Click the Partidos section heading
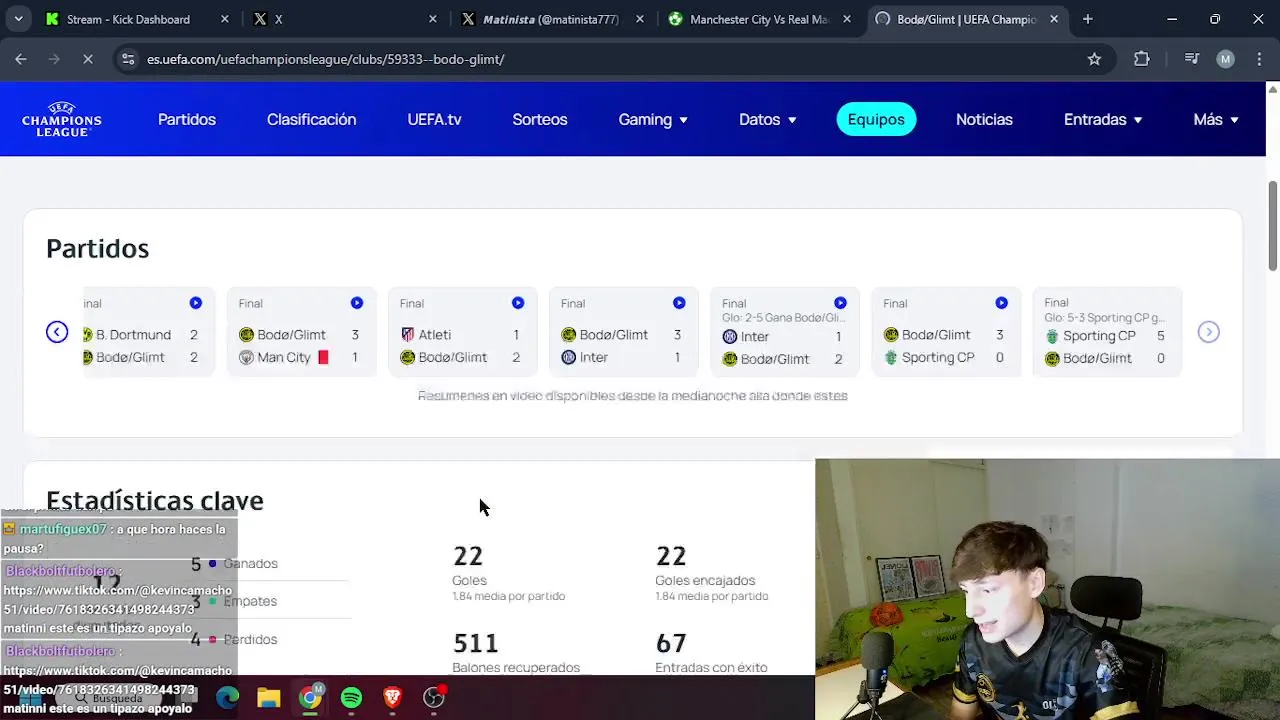 [x=97, y=248]
